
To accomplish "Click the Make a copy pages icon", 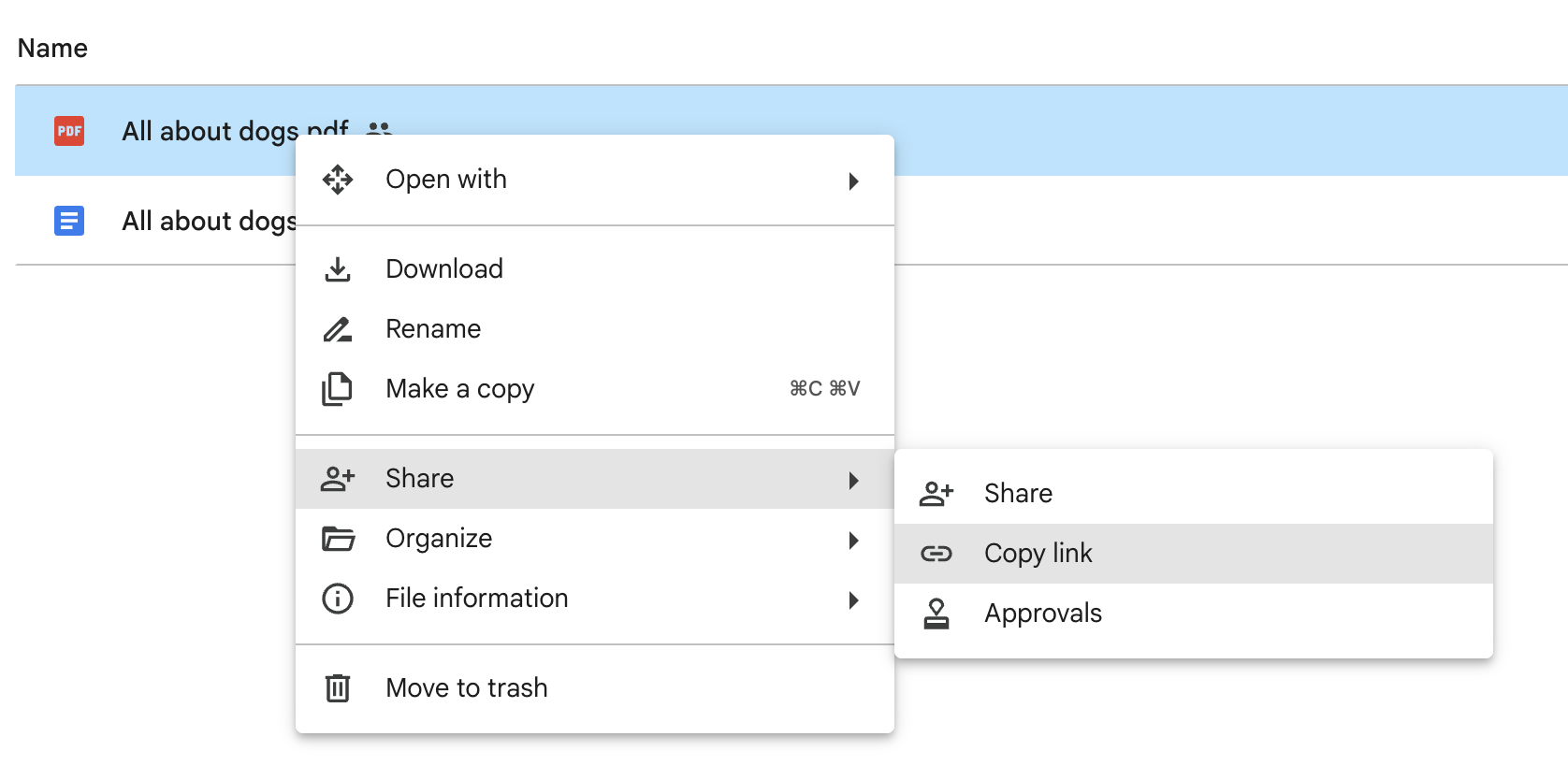I will click(338, 389).
